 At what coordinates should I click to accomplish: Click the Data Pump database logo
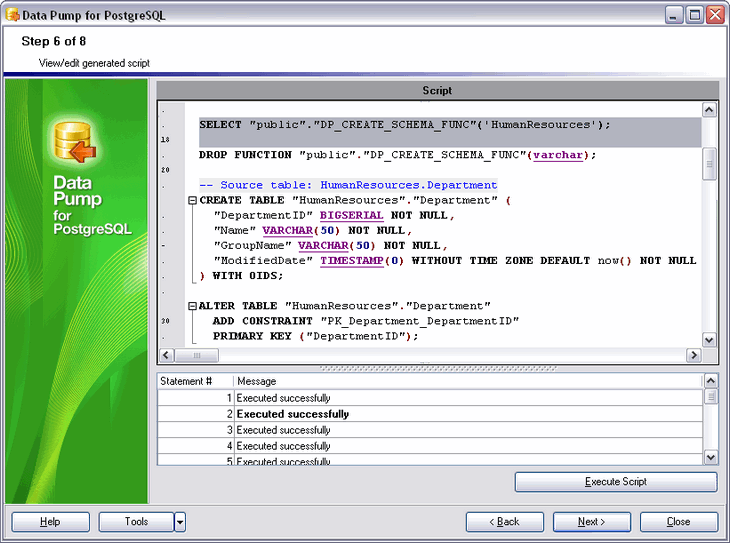tap(74, 142)
